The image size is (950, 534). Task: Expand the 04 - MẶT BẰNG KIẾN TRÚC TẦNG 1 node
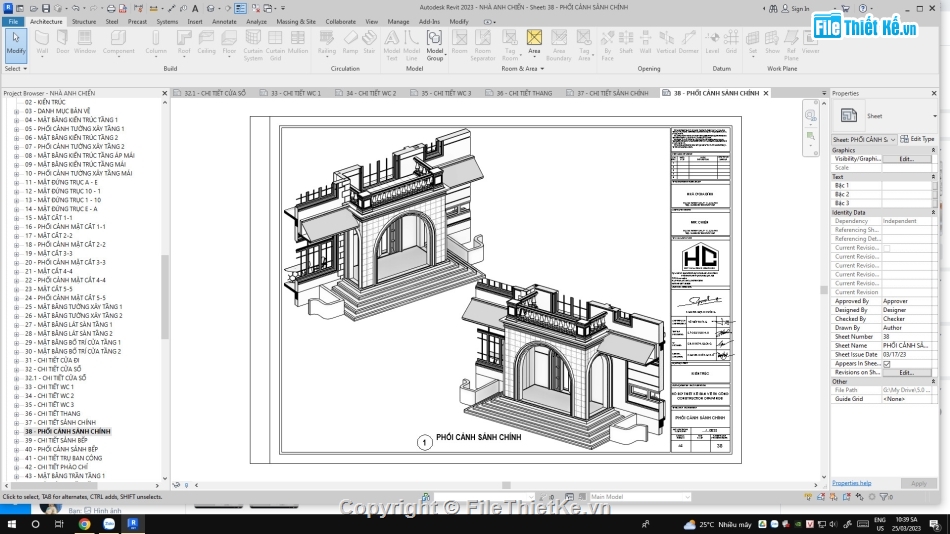16,120
